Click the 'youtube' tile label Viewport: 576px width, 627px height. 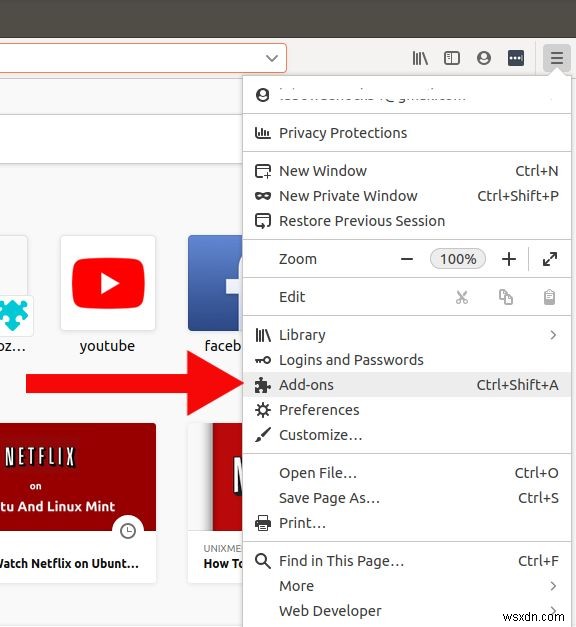coord(107,346)
